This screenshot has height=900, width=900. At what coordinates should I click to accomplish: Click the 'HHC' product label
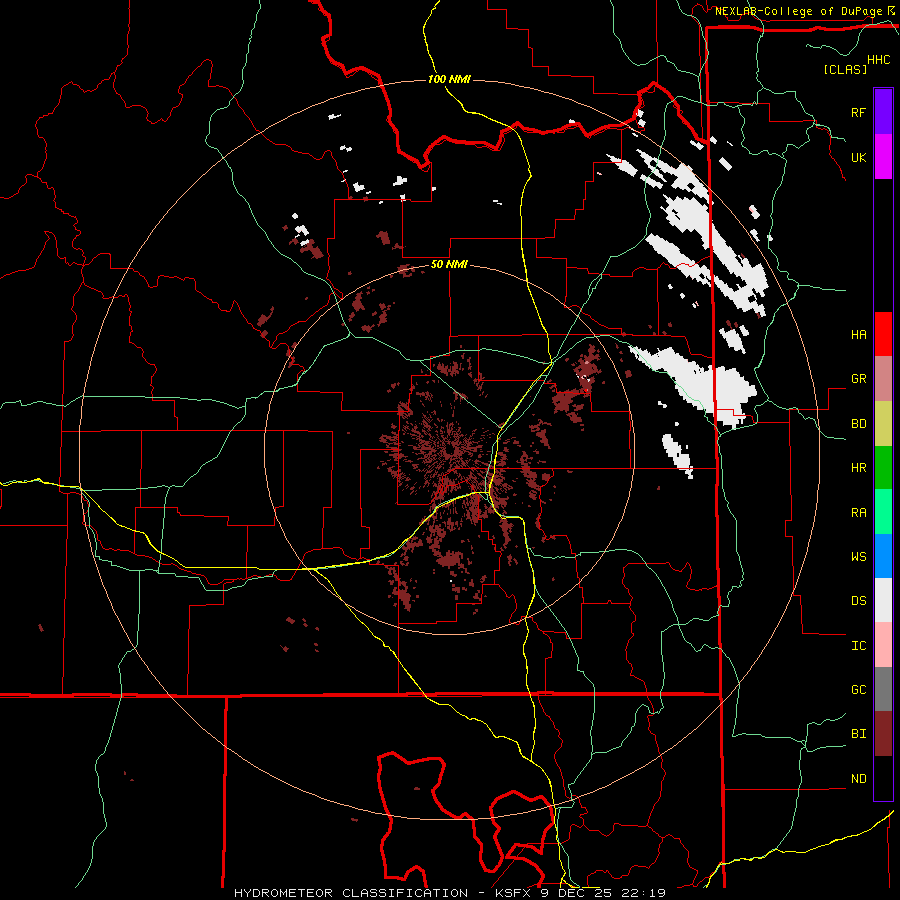(879, 60)
